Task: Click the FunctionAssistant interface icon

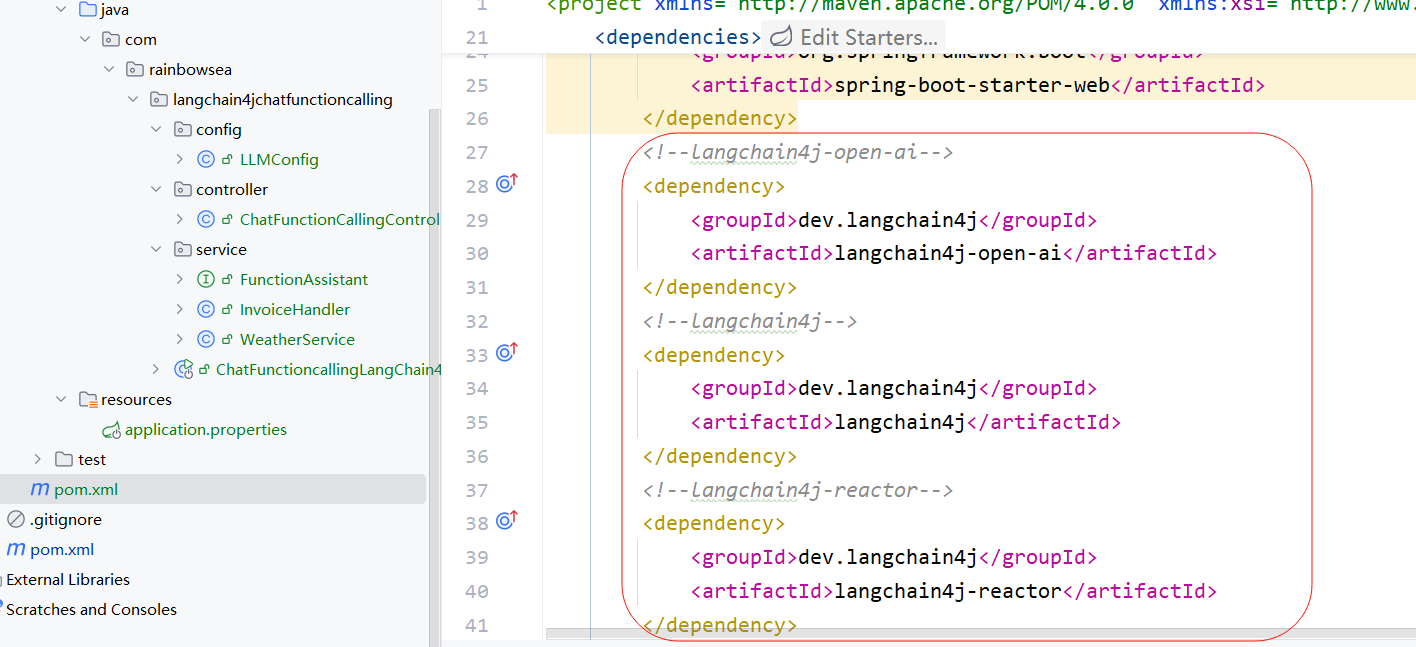Action: pos(206,280)
